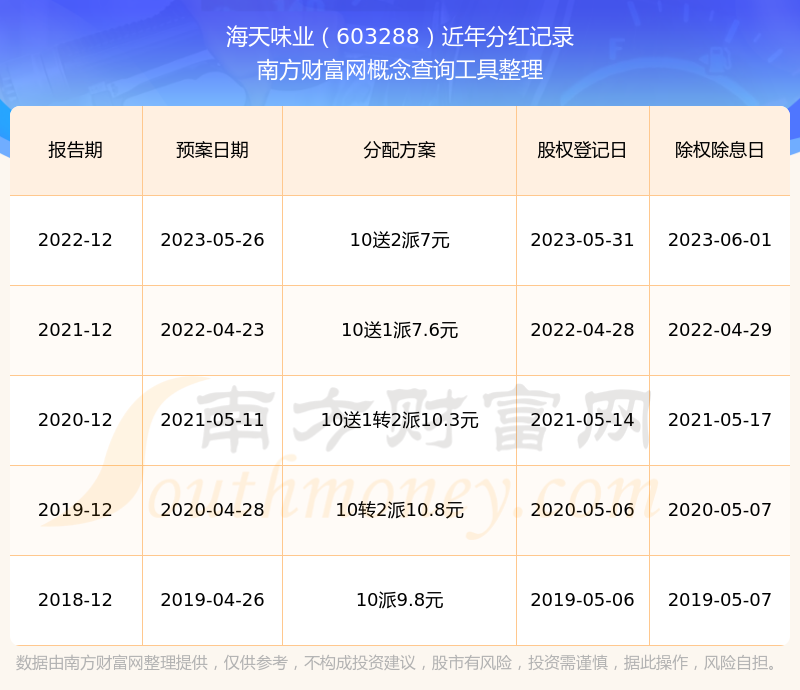Screen dimensions: 800x690
Task: Select the 2019-12 report period cell
Action: tap(76, 509)
